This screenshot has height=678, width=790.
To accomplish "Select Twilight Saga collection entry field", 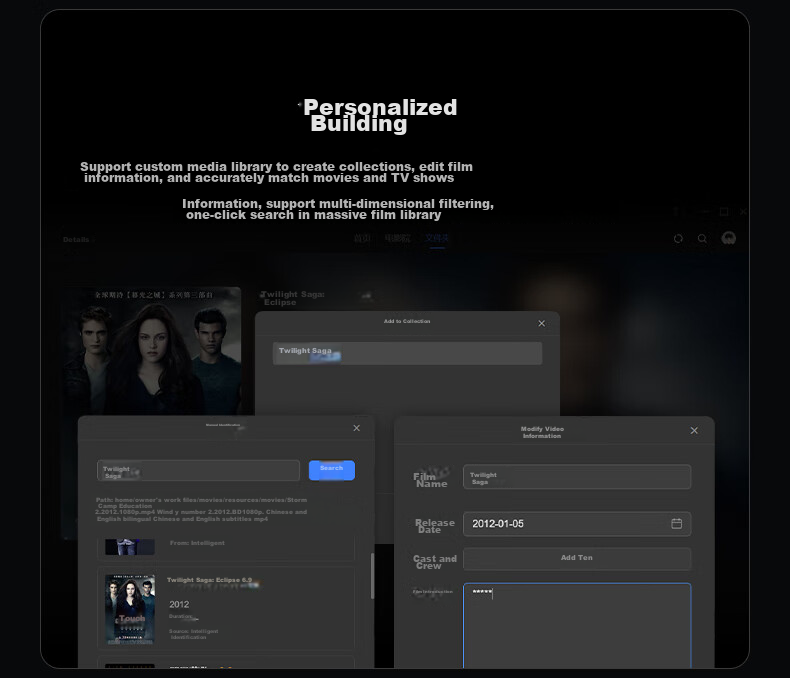I will coord(407,353).
